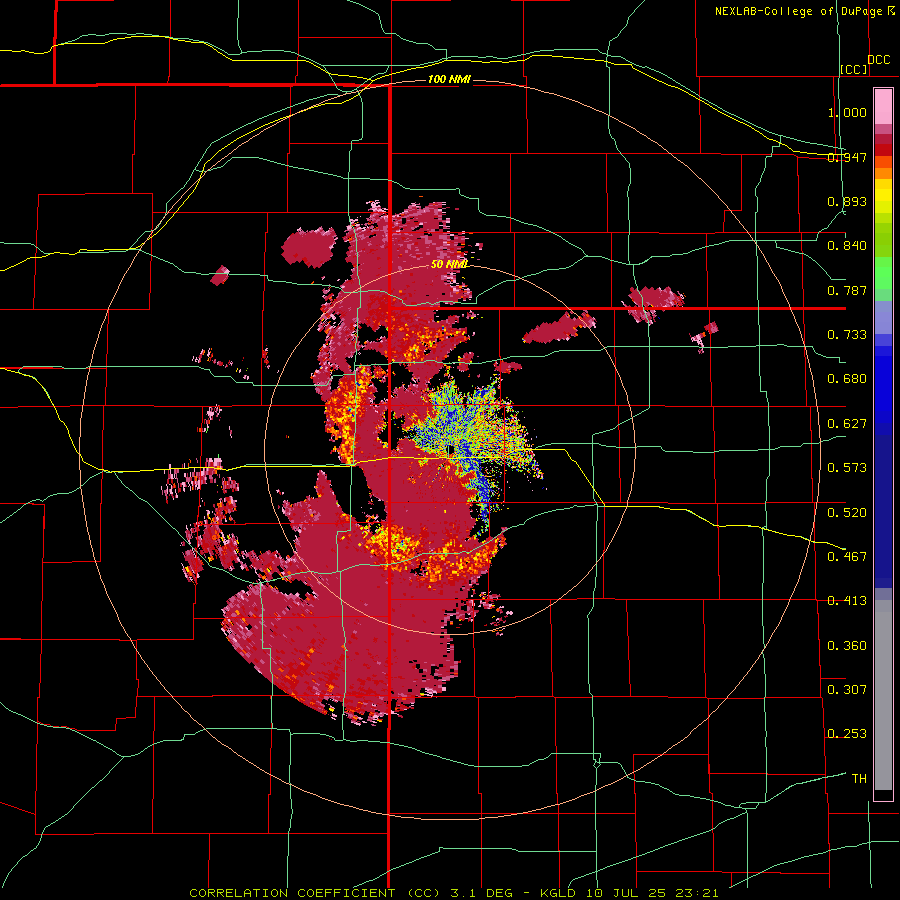900x900 pixels.
Task: Click the 0.413 legend value
Action: point(847,601)
